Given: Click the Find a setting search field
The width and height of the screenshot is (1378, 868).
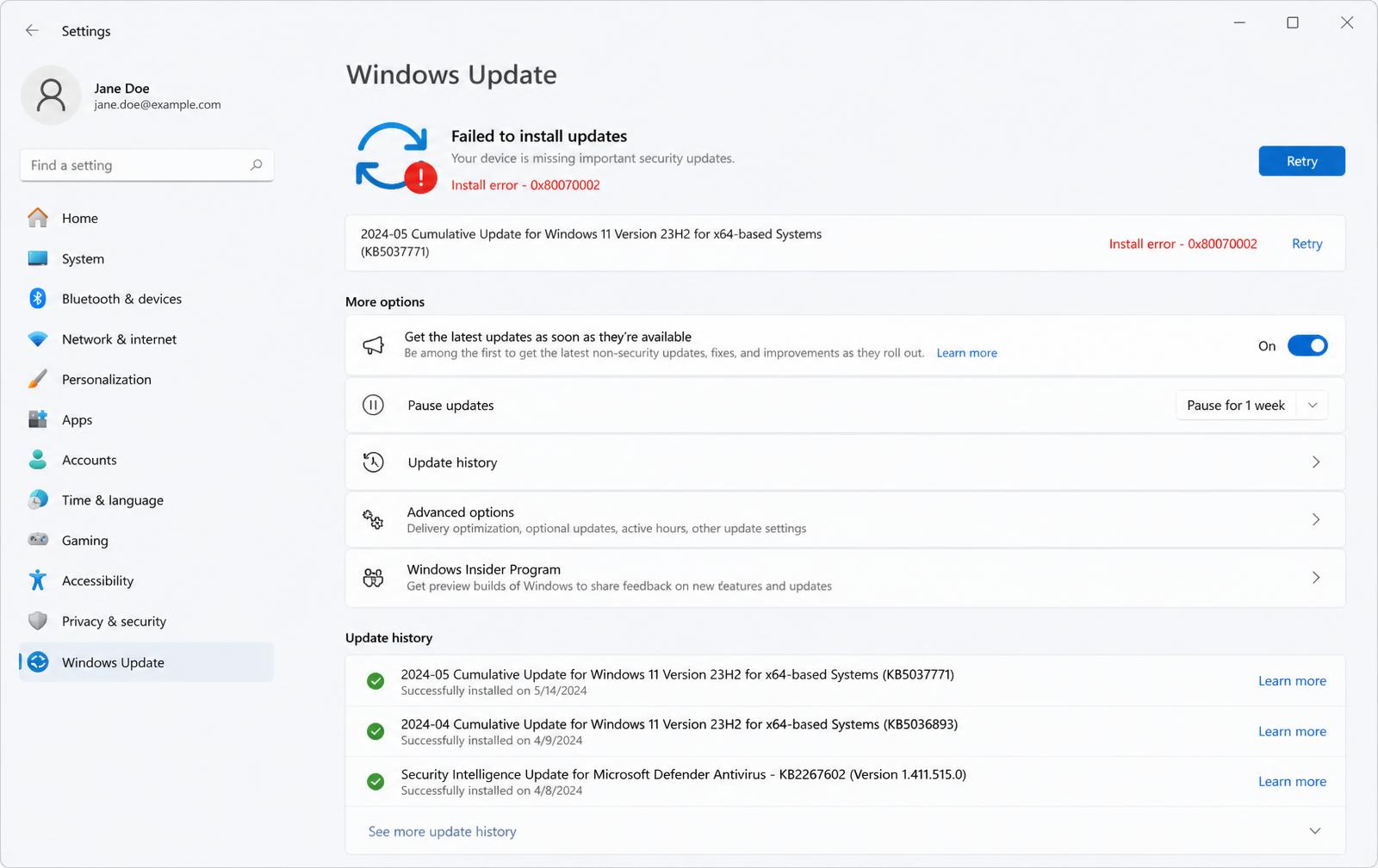Looking at the screenshot, I should 146,164.
